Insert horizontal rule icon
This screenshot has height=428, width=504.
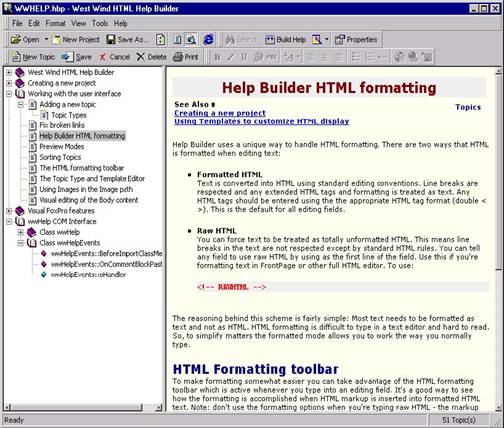(x=382, y=57)
